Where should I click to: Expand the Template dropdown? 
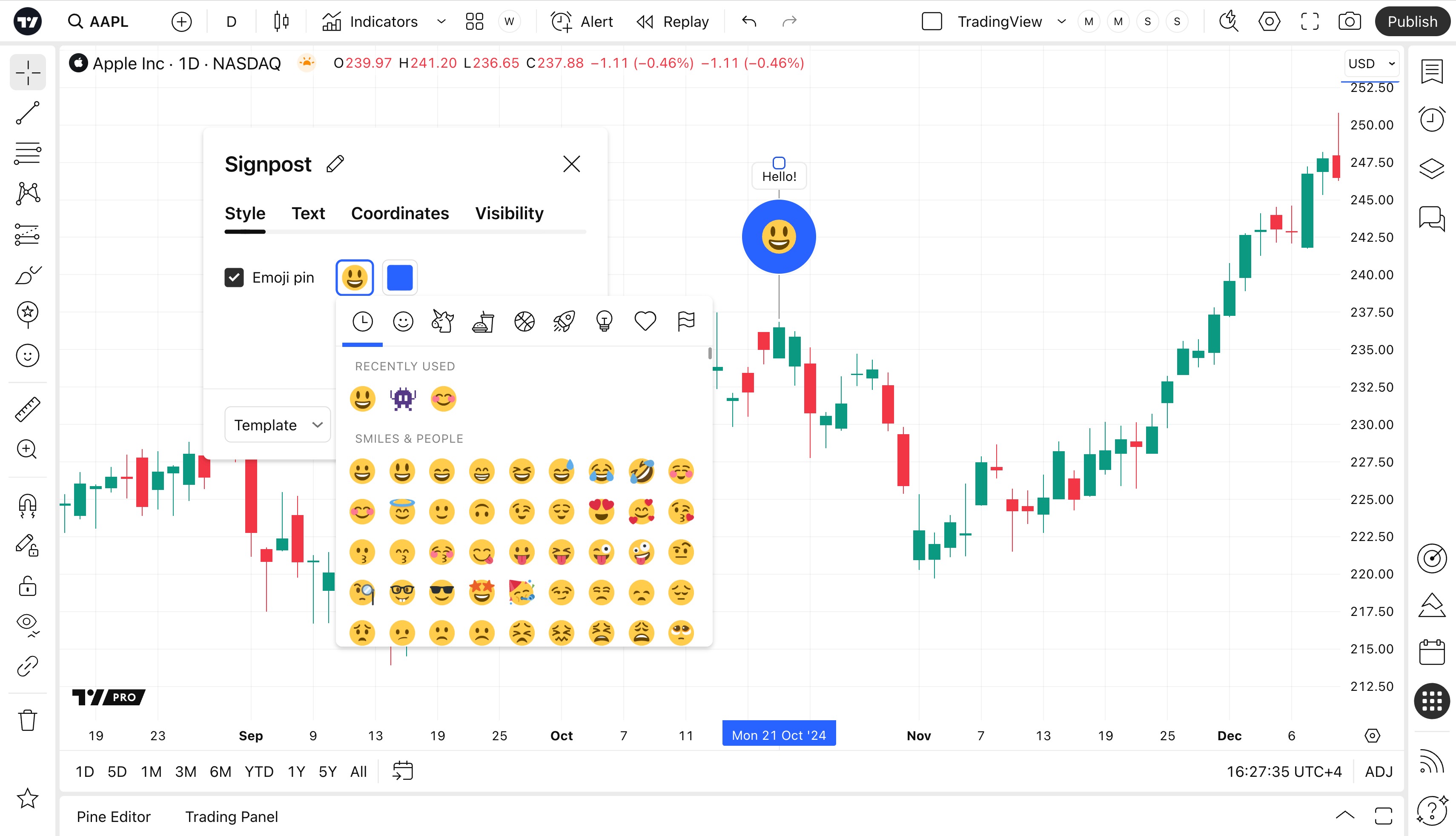click(278, 425)
